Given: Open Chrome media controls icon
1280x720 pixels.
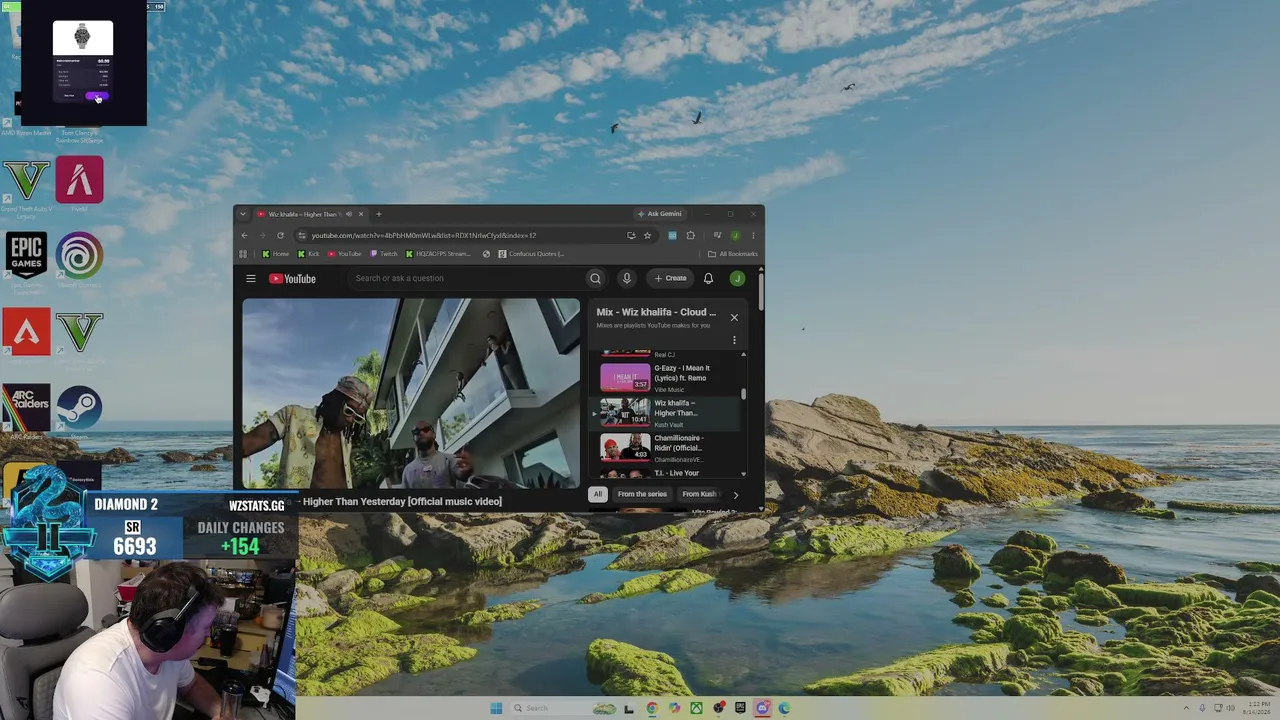Looking at the screenshot, I should (717, 236).
